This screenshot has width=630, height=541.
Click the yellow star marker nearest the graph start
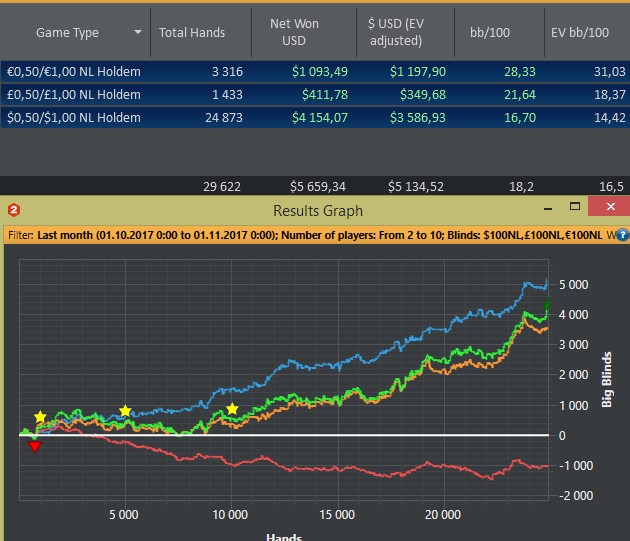[40, 417]
